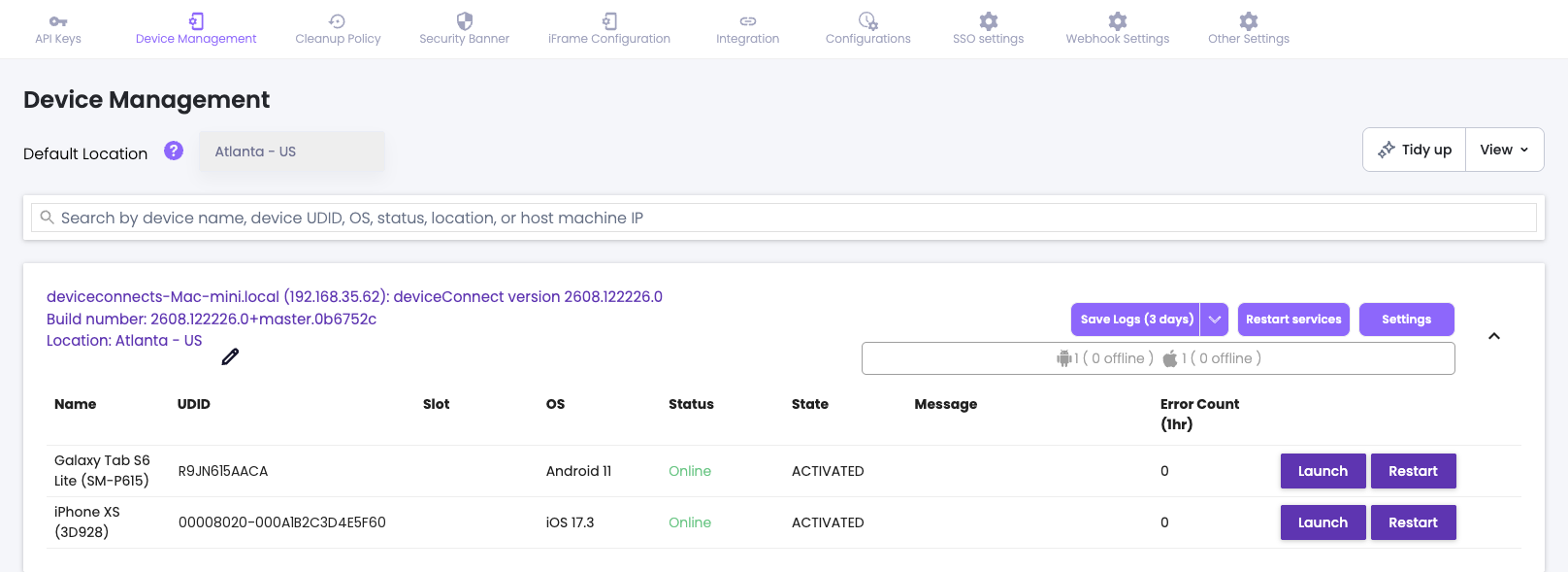Select UDID R9JN615AACA cell
This screenshot has height=572, width=1568.
(x=223, y=471)
